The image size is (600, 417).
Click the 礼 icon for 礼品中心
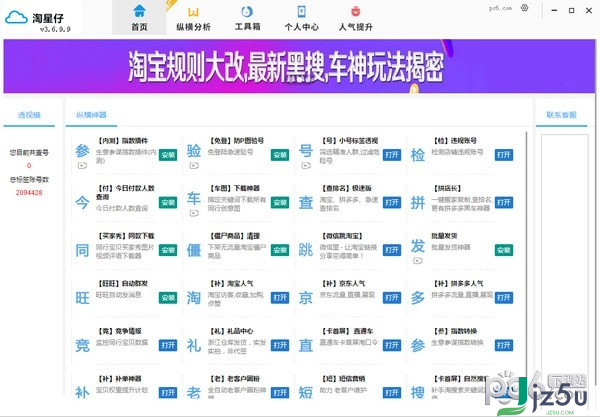click(x=194, y=345)
